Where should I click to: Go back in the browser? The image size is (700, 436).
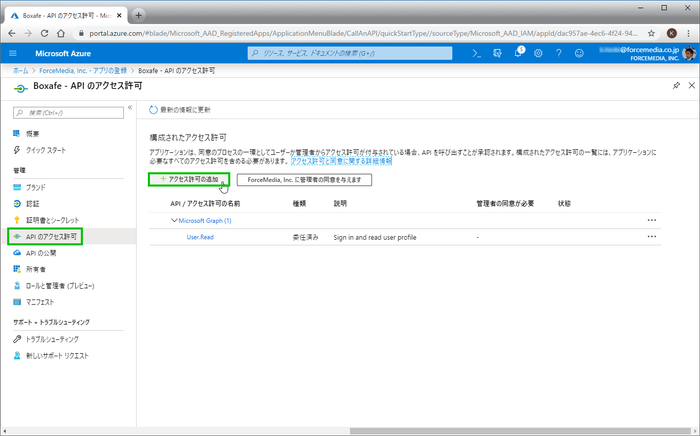[x=12, y=33]
